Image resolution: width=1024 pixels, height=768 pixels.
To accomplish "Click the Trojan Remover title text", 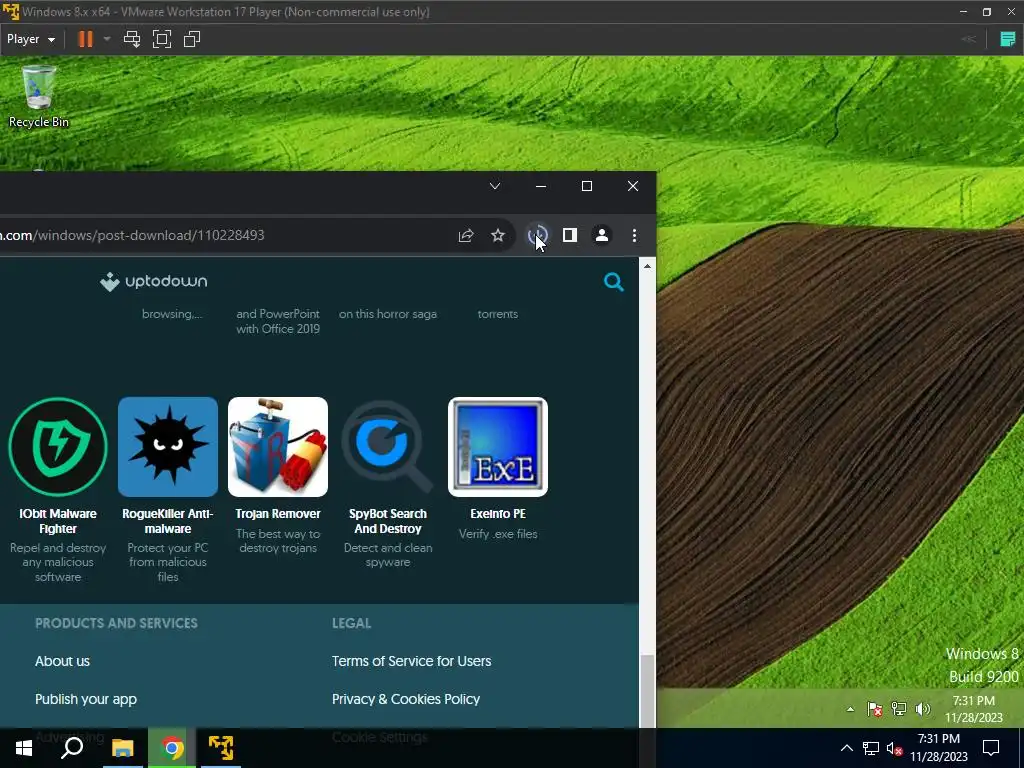I will [x=278, y=514].
